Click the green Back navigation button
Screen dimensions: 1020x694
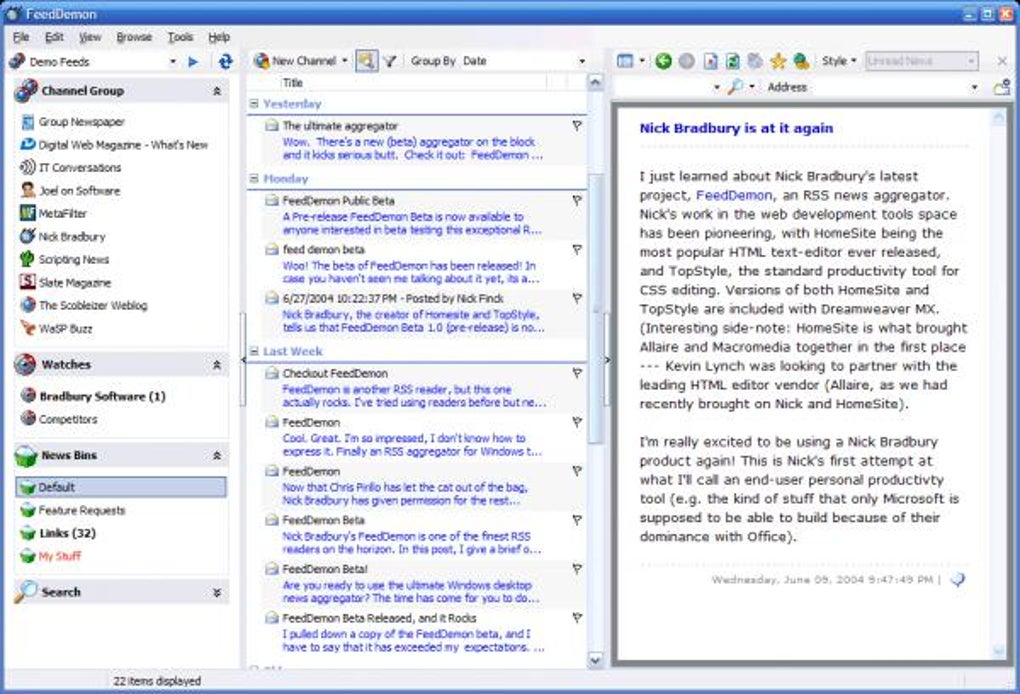[x=663, y=61]
